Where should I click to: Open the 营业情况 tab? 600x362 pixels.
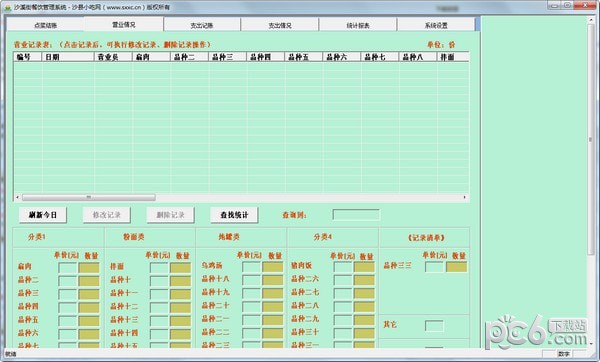[x=124, y=24]
